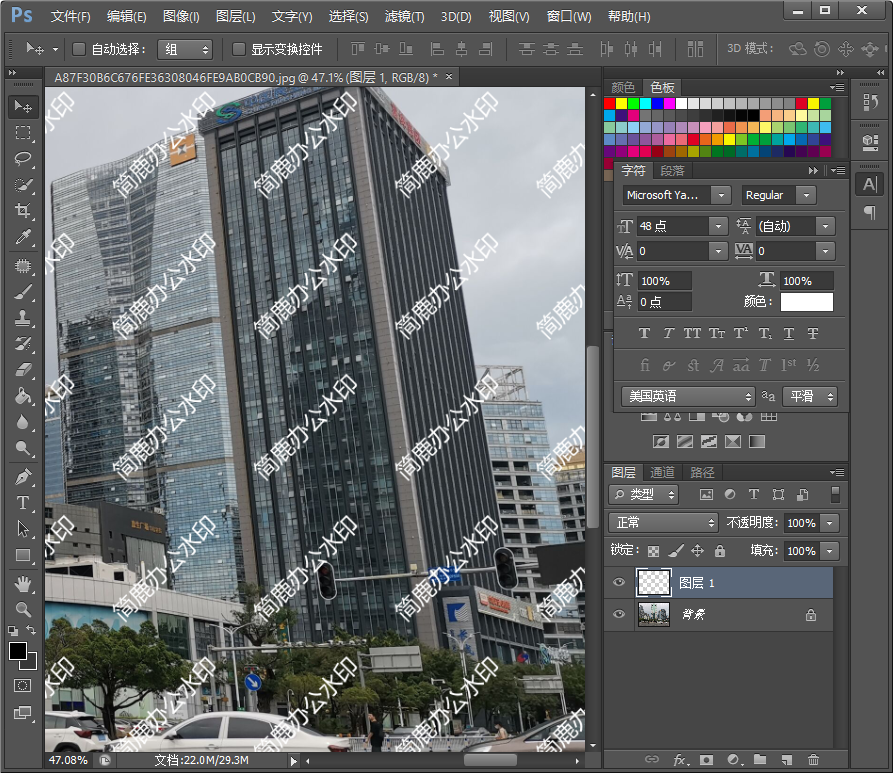893x773 pixels.
Task: Select the Eyedropper tool
Action: click(23, 238)
